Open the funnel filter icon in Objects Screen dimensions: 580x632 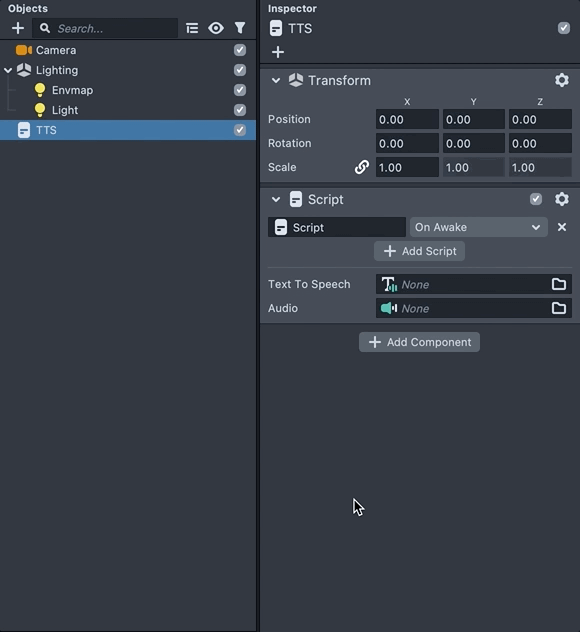pos(240,28)
